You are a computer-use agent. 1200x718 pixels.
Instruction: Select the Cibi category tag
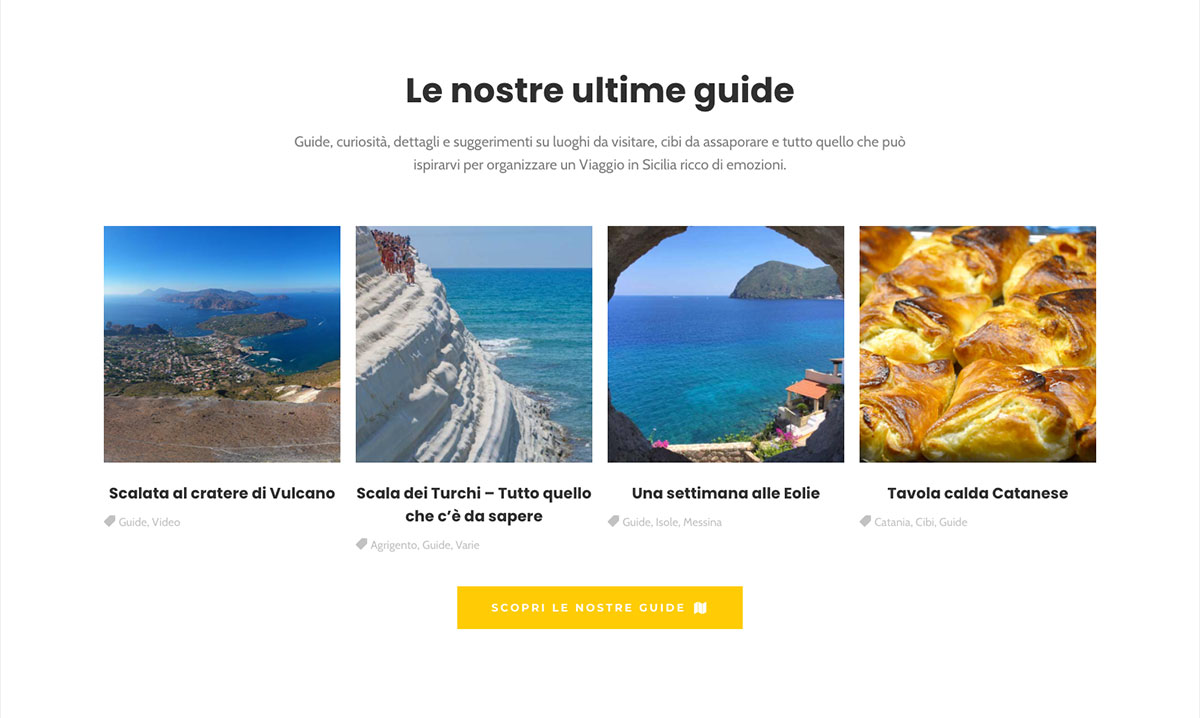coord(925,522)
